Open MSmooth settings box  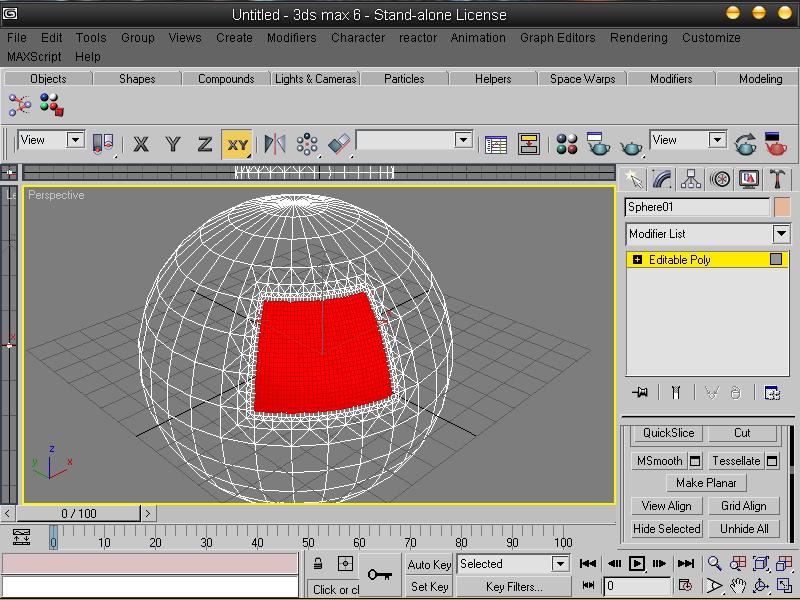click(x=695, y=461)
